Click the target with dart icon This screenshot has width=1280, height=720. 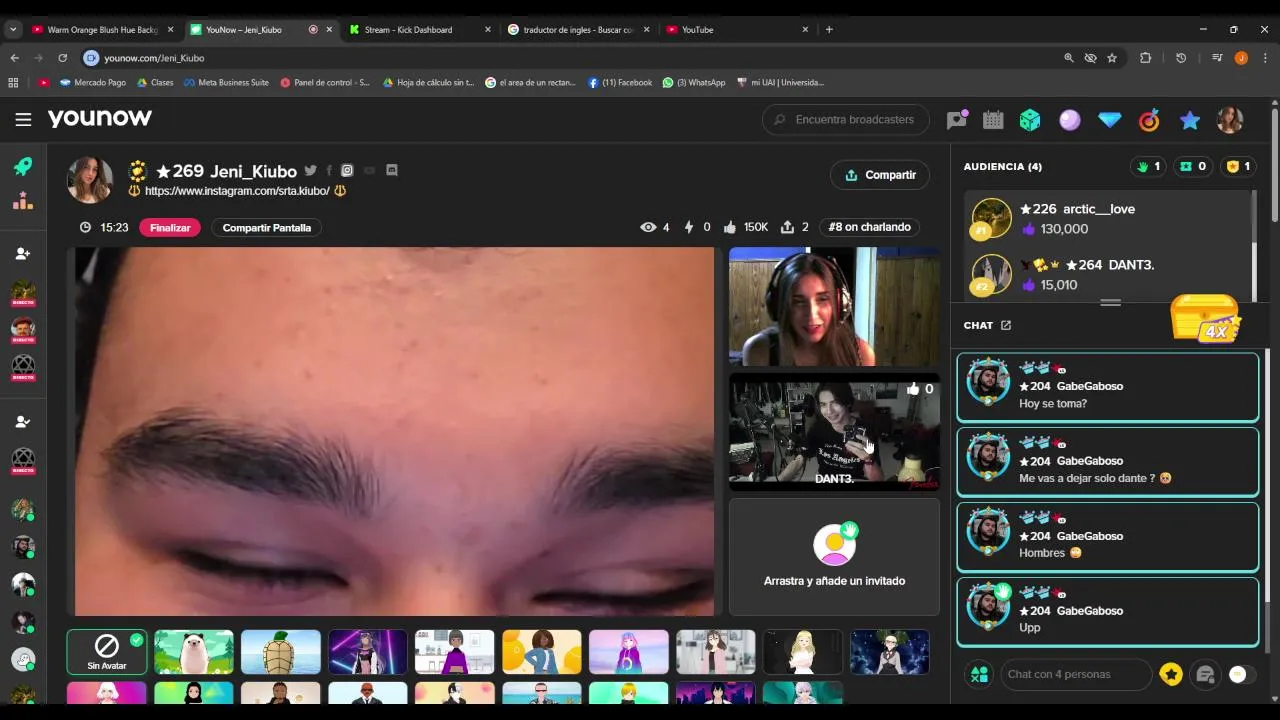click(1149, 120)
